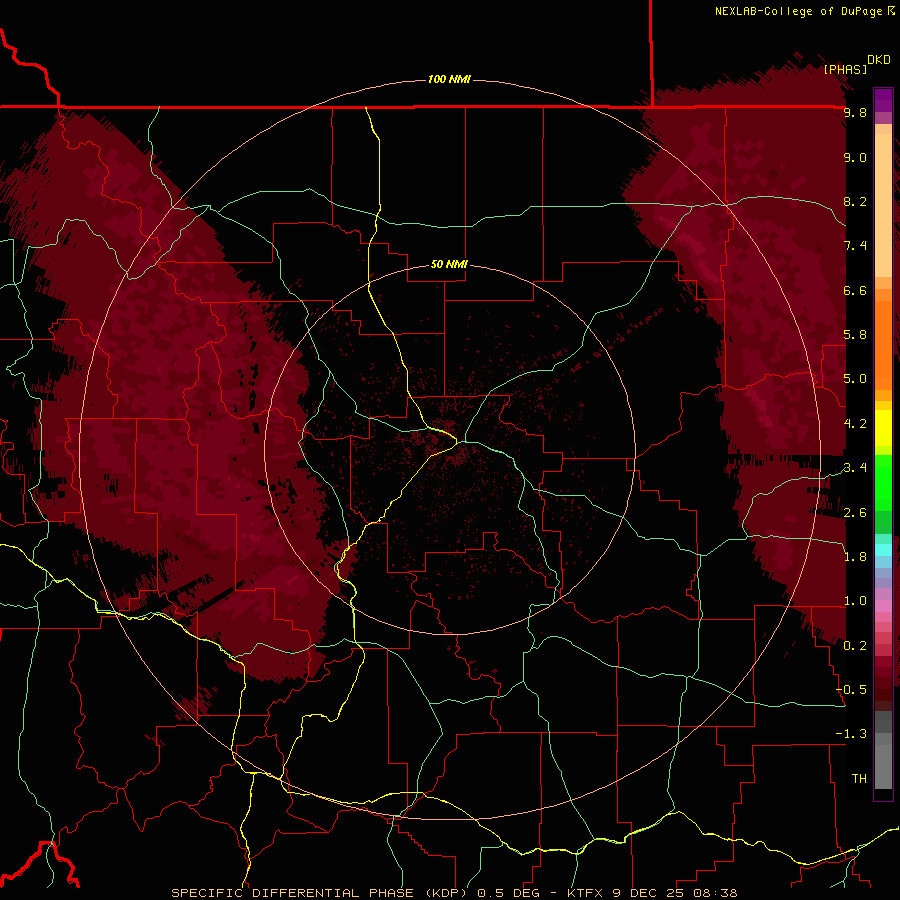This screenshot has width=900, height=900.
Task: Select the 100 NMI range ring label
Action: point(449,79)
